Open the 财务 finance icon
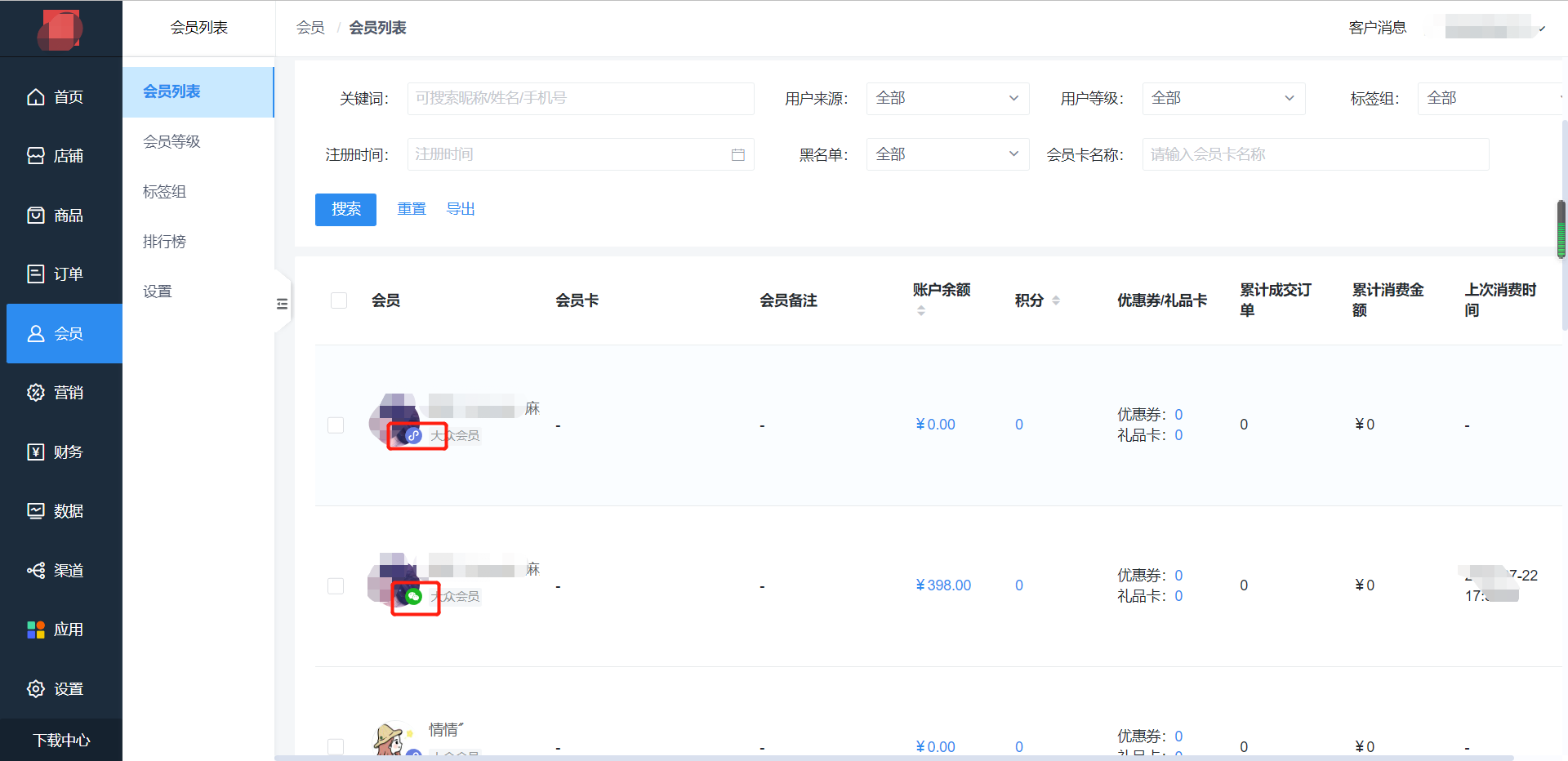Viewport: 1568px width, 761px height. tap(36, 452)
